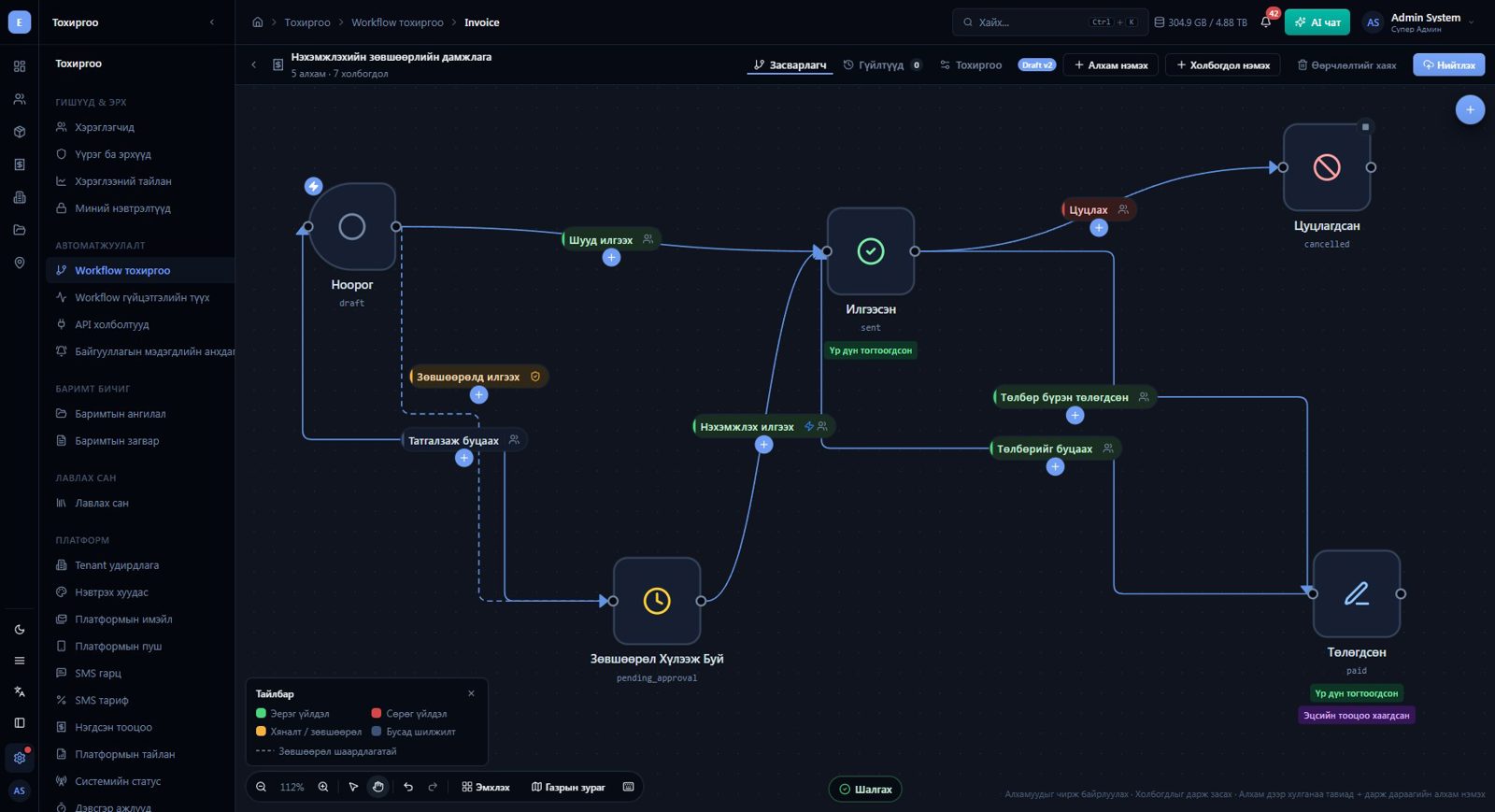Activate the hand pan tool

(x=377, y=787)
